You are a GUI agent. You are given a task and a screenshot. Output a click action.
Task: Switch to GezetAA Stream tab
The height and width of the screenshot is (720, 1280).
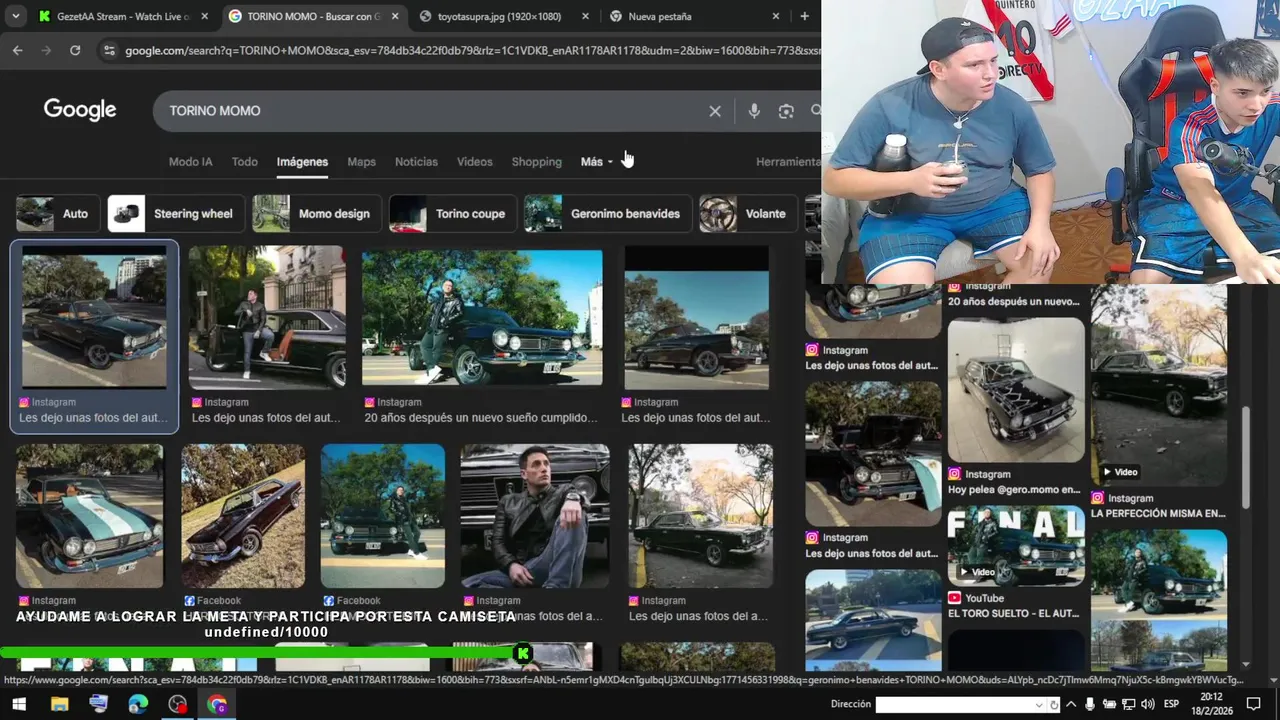[x=115, y=16]
